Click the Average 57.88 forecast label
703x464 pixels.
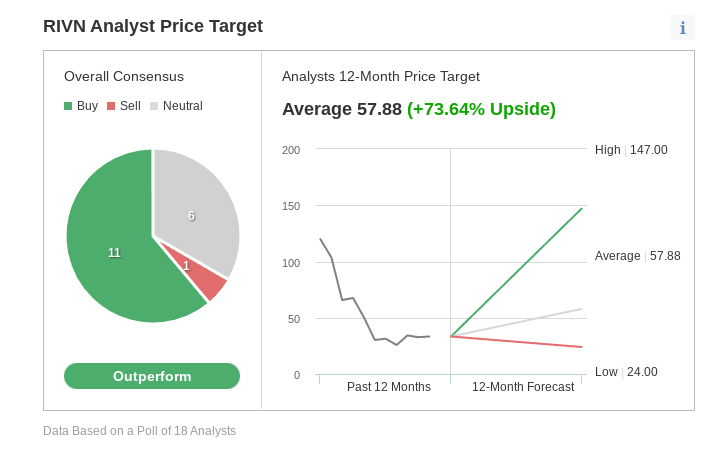tap(637, 256)
